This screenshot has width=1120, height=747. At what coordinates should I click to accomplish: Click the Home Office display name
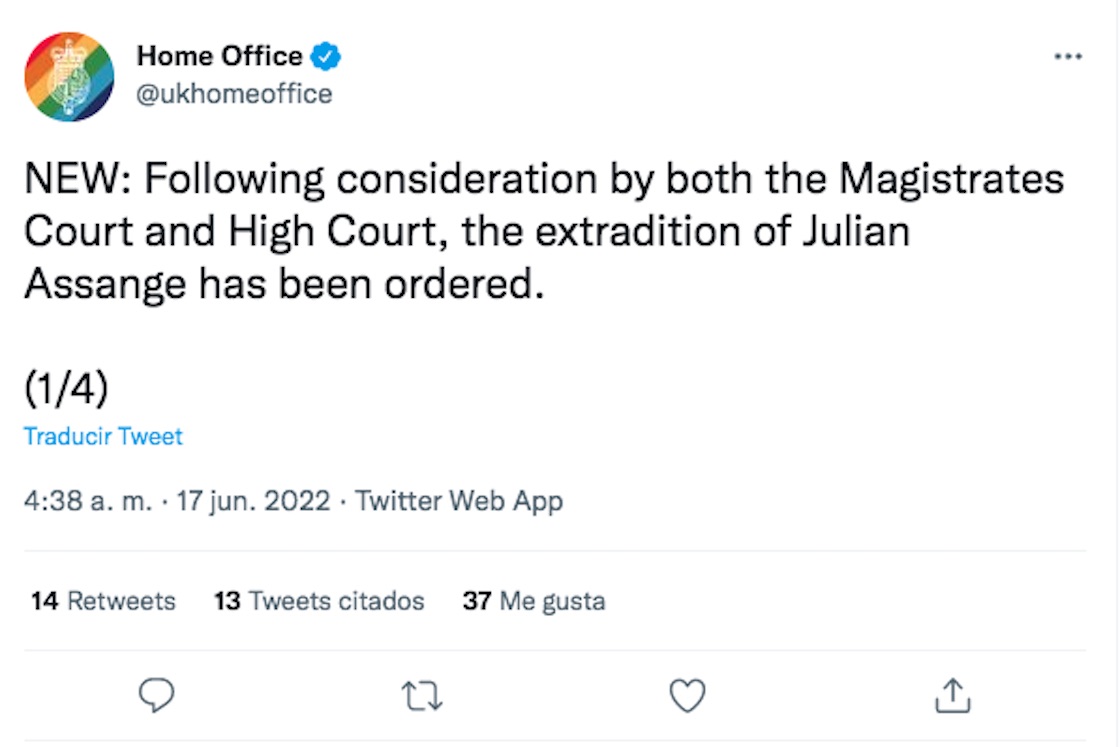coord(219,57)
